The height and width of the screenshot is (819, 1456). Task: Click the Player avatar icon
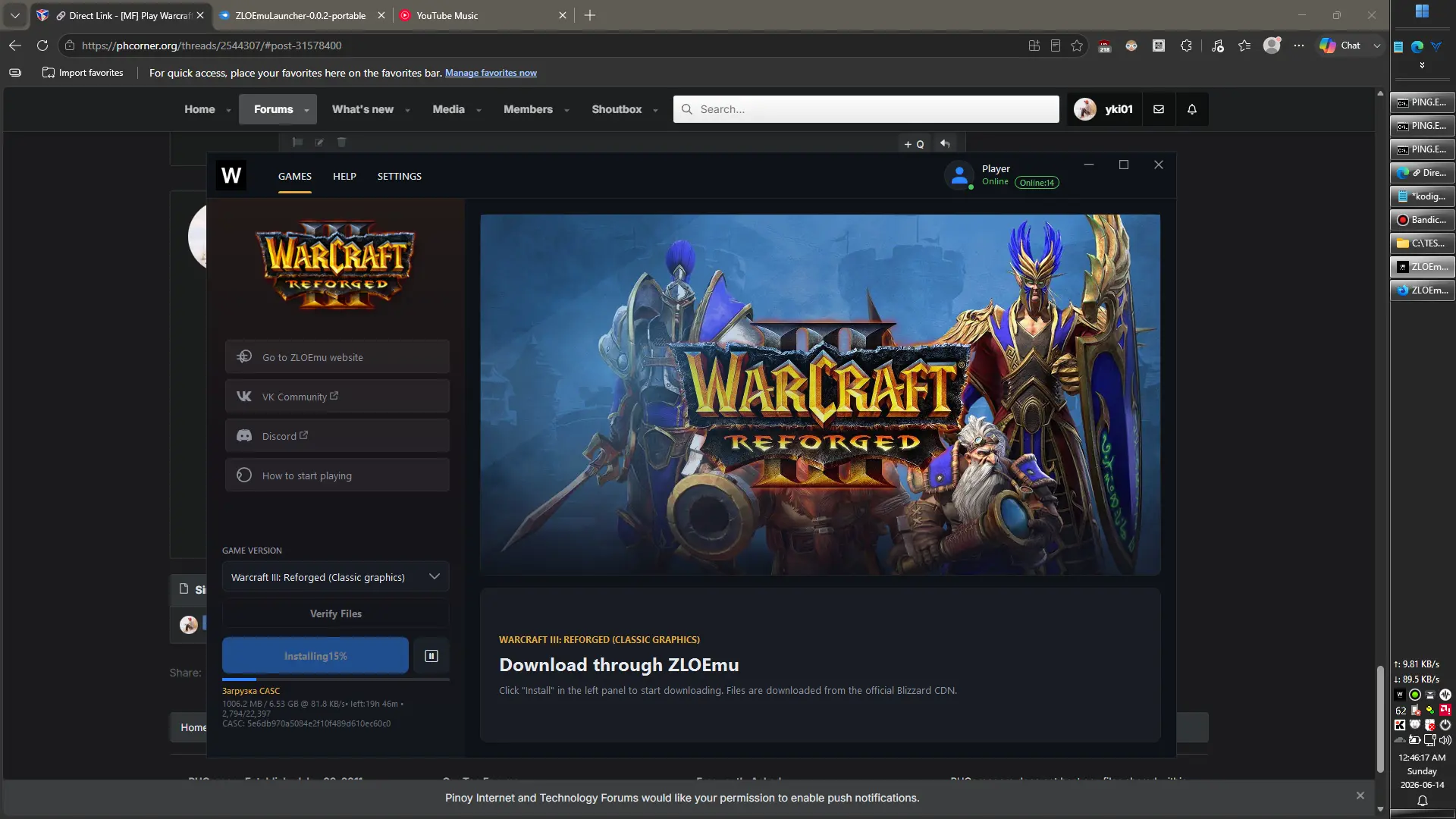959,175
